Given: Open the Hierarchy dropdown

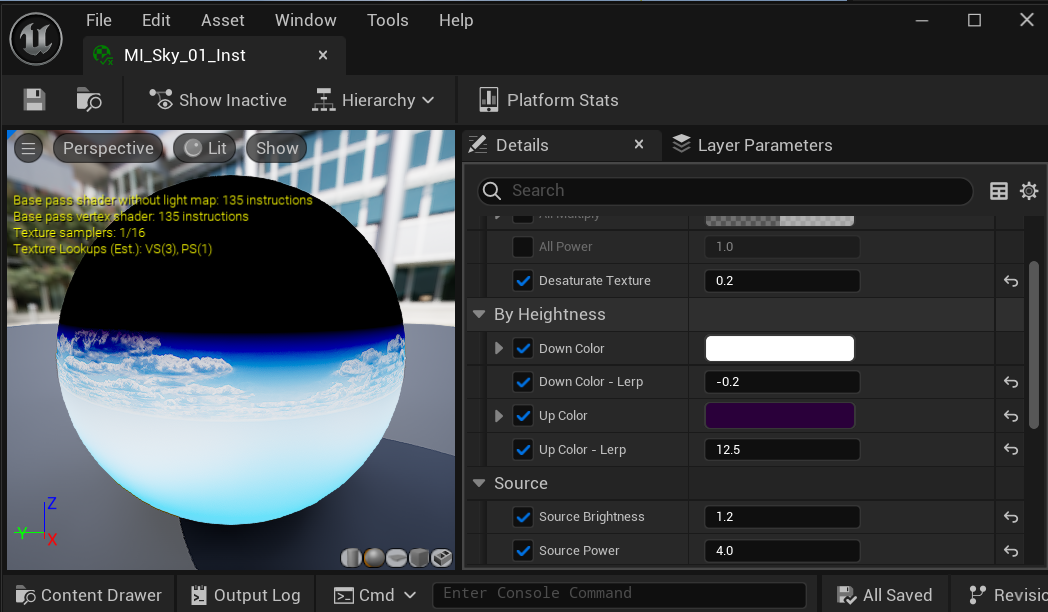Looking at the screenshot, I should (374, 100).
